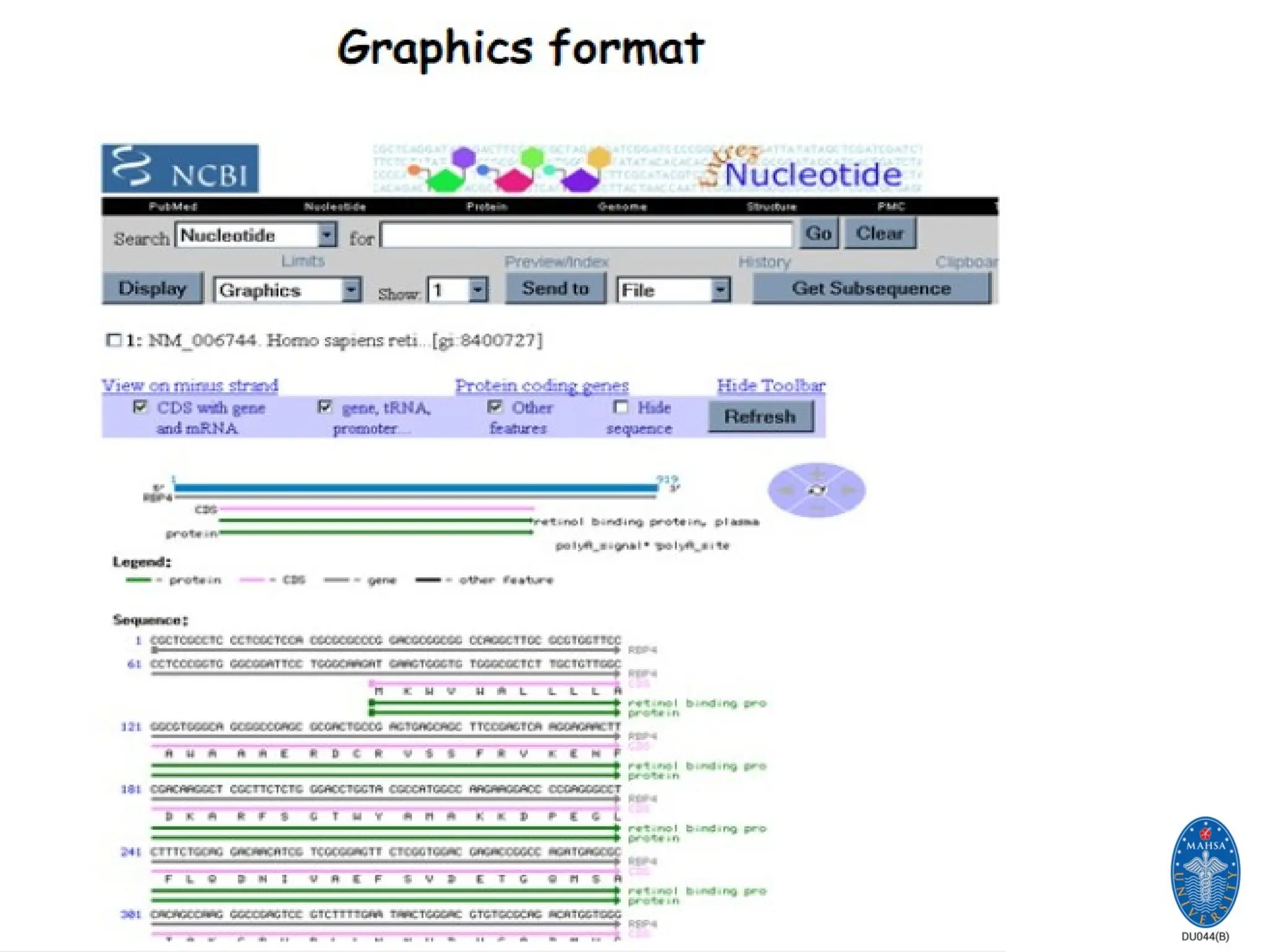Uncheck the gene, tRNA, promoter checkbox
1270x952 pixels.
tap(324, 407)
